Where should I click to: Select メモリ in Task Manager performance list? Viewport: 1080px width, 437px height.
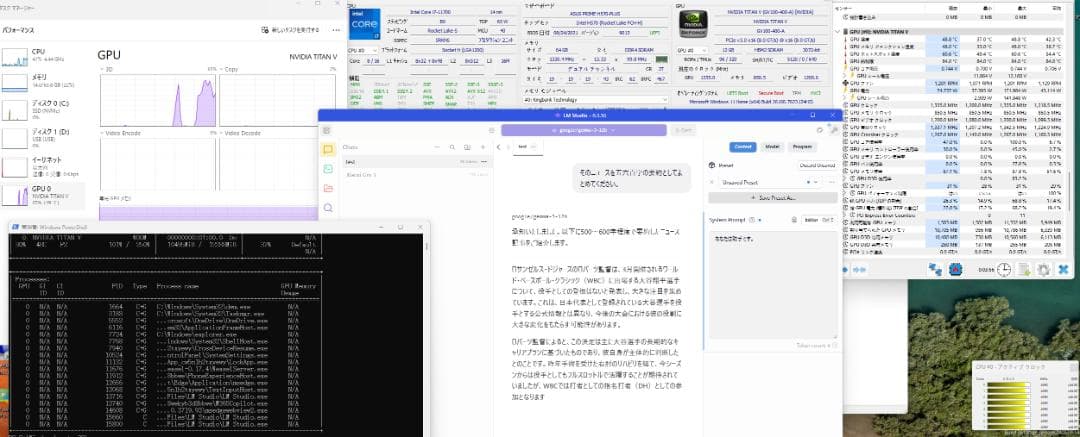43,81
